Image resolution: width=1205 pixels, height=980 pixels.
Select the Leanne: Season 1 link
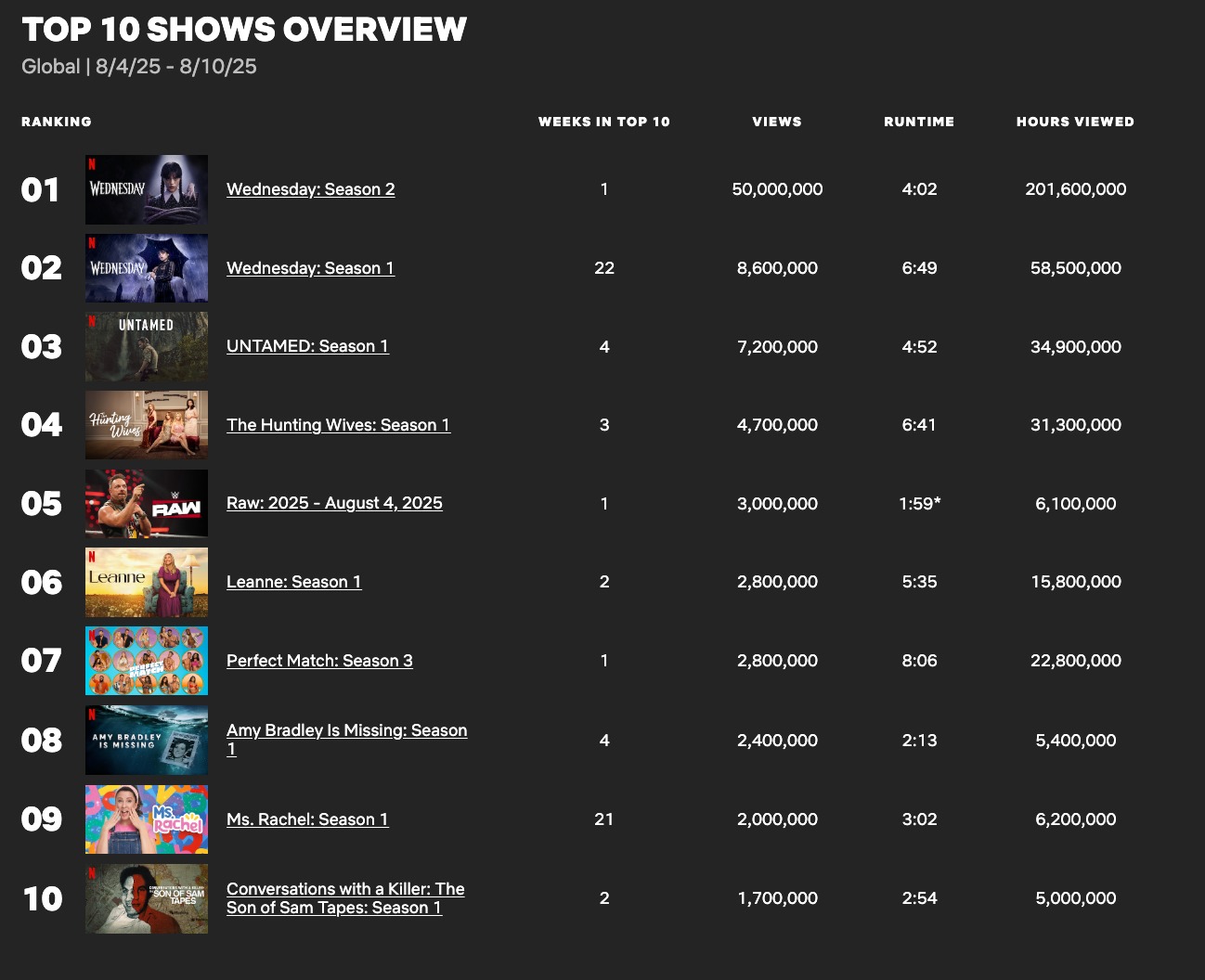(294, 582)
